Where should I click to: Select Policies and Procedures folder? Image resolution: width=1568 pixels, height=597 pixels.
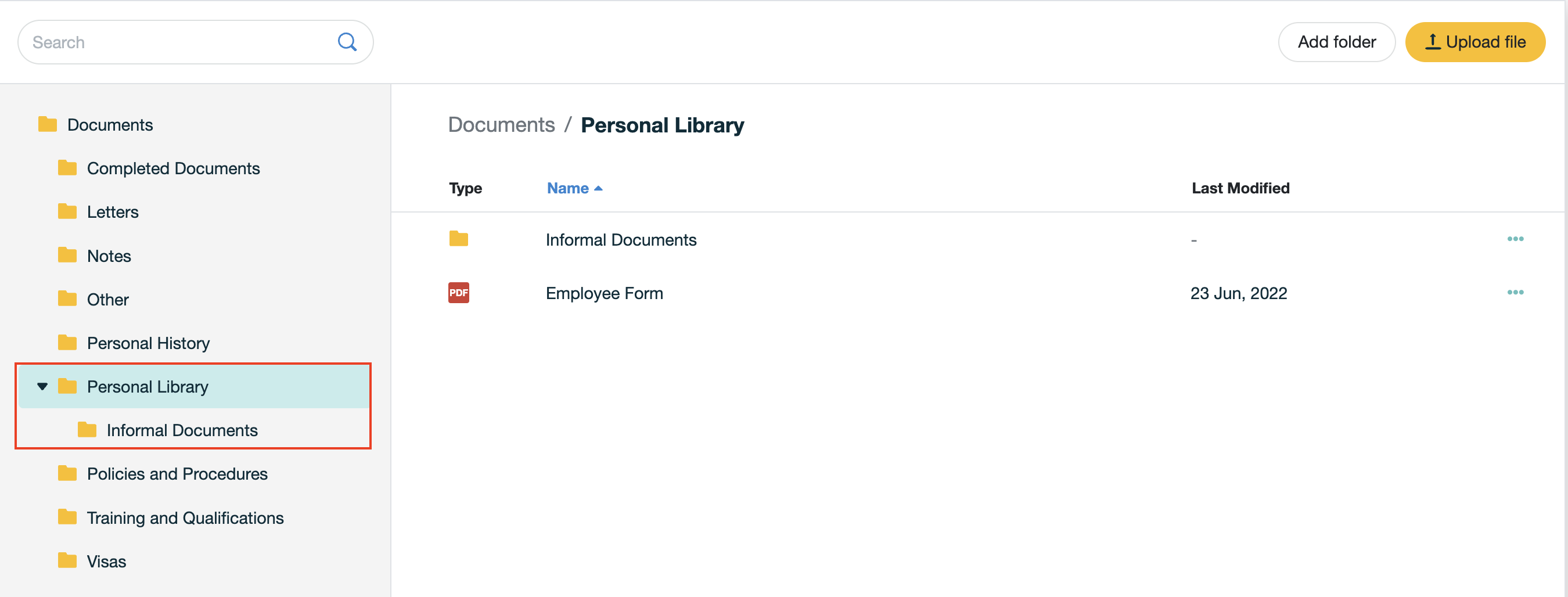[x=177, y=473]
